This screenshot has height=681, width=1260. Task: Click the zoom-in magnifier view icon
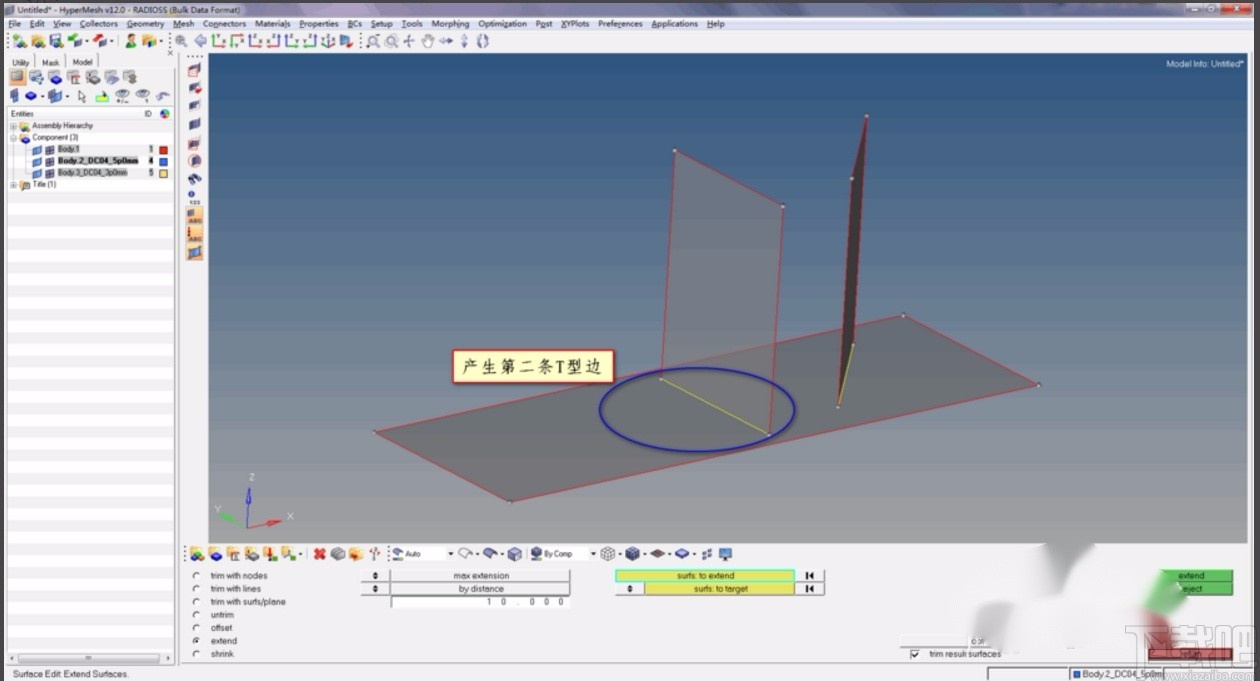[181, 41]
